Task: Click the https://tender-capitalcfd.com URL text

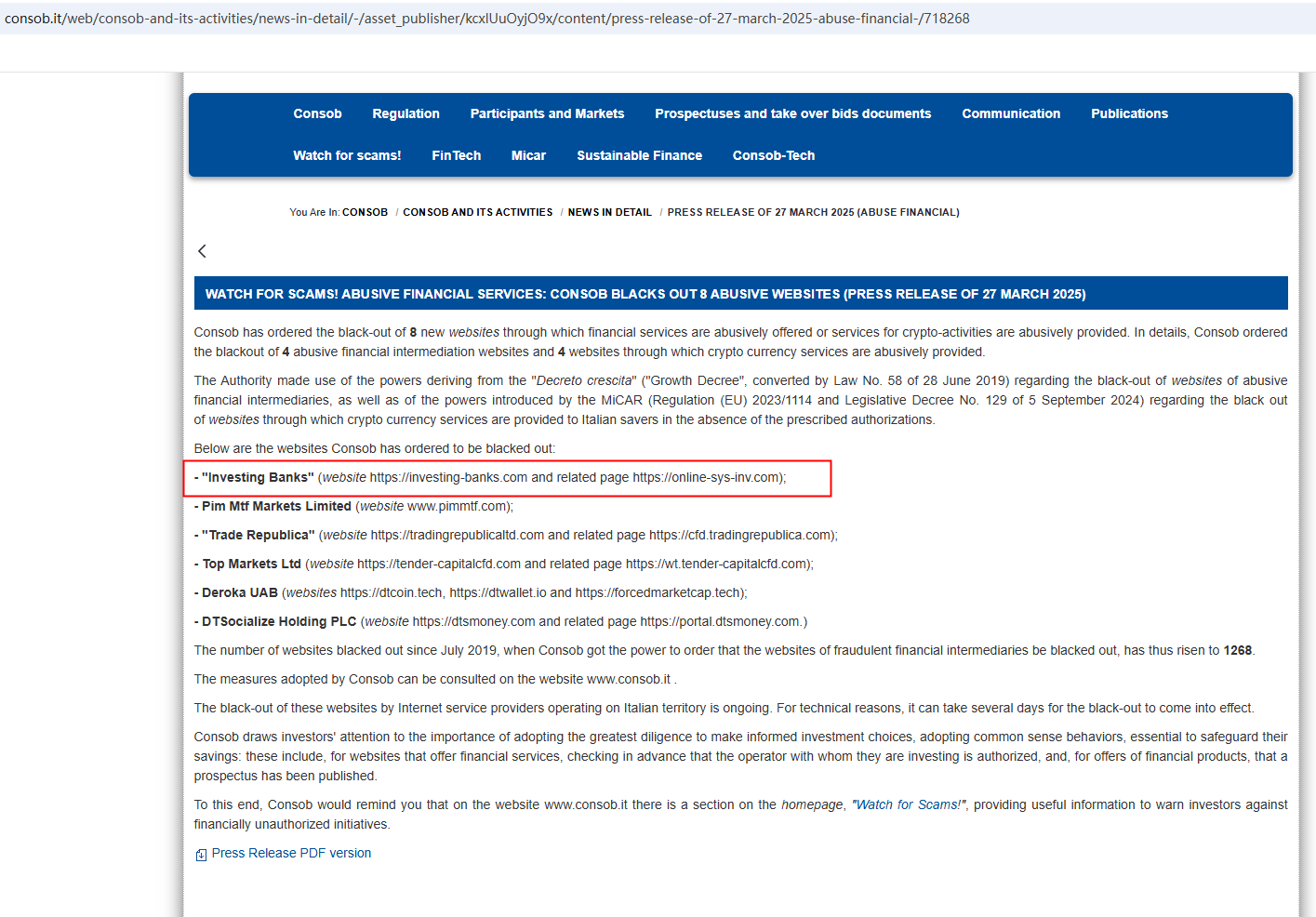Action: pos(439,564)
